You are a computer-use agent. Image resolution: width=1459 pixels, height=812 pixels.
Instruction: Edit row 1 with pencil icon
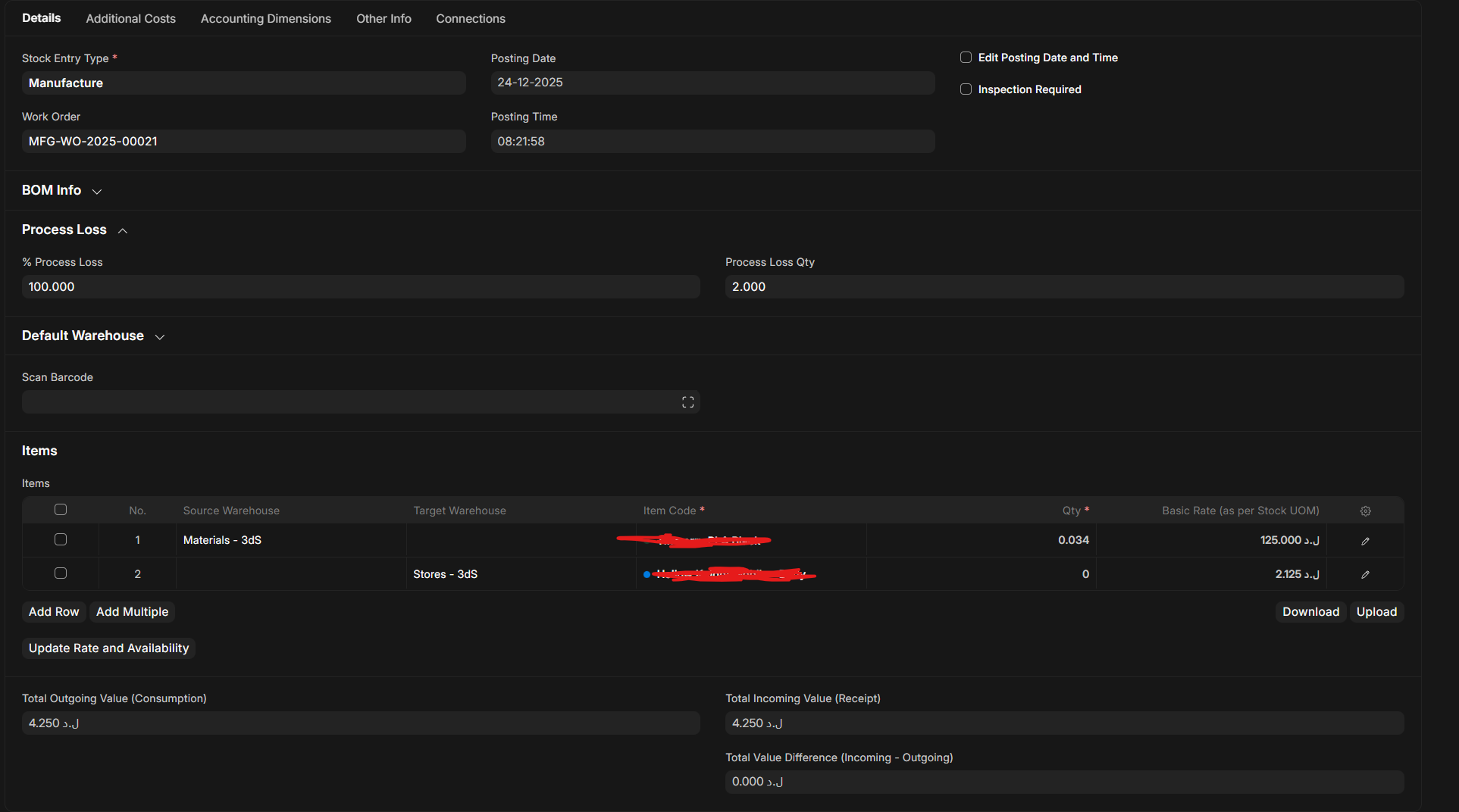1365,541
